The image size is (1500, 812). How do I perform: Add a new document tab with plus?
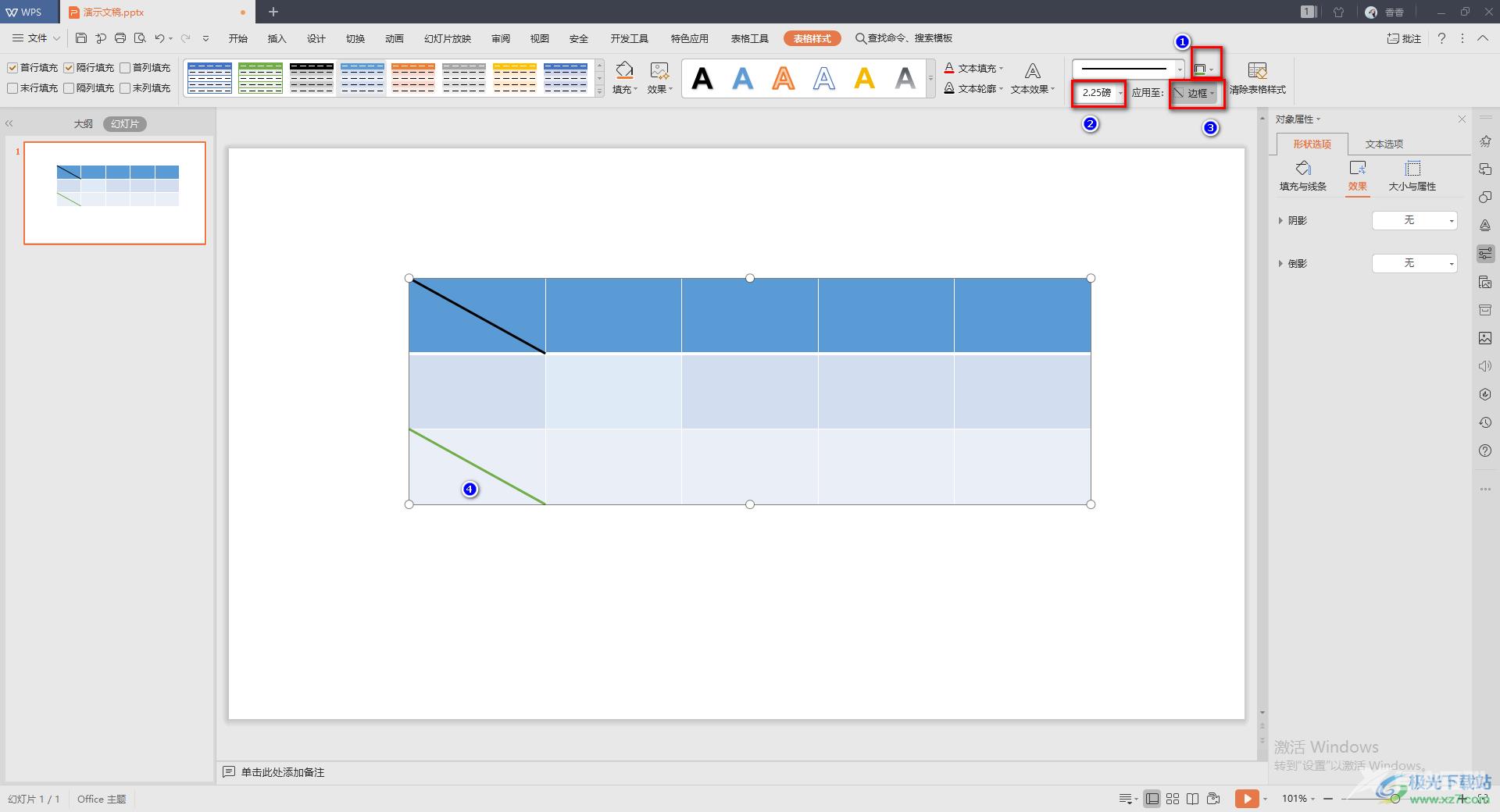(x=273, y=12)
